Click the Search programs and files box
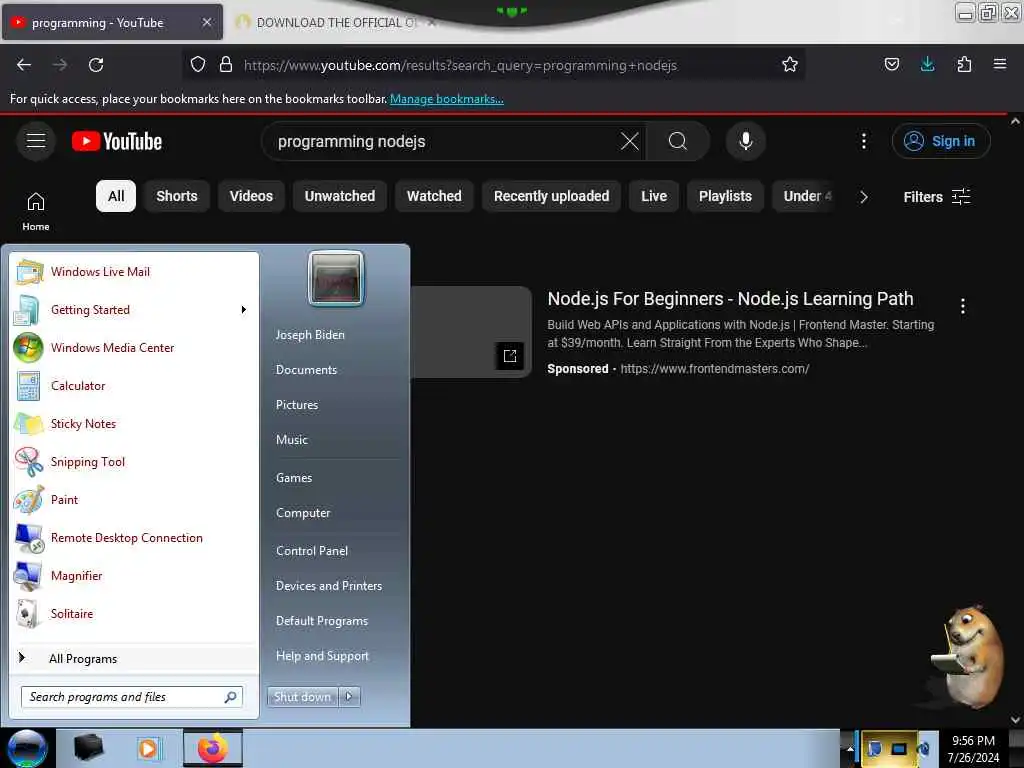 point(132,697)
